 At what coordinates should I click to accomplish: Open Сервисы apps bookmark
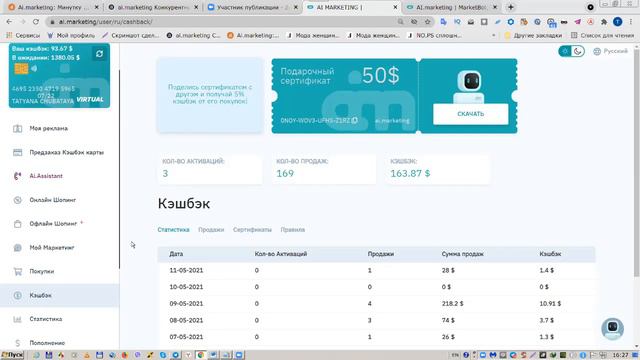tap(23, 36)
